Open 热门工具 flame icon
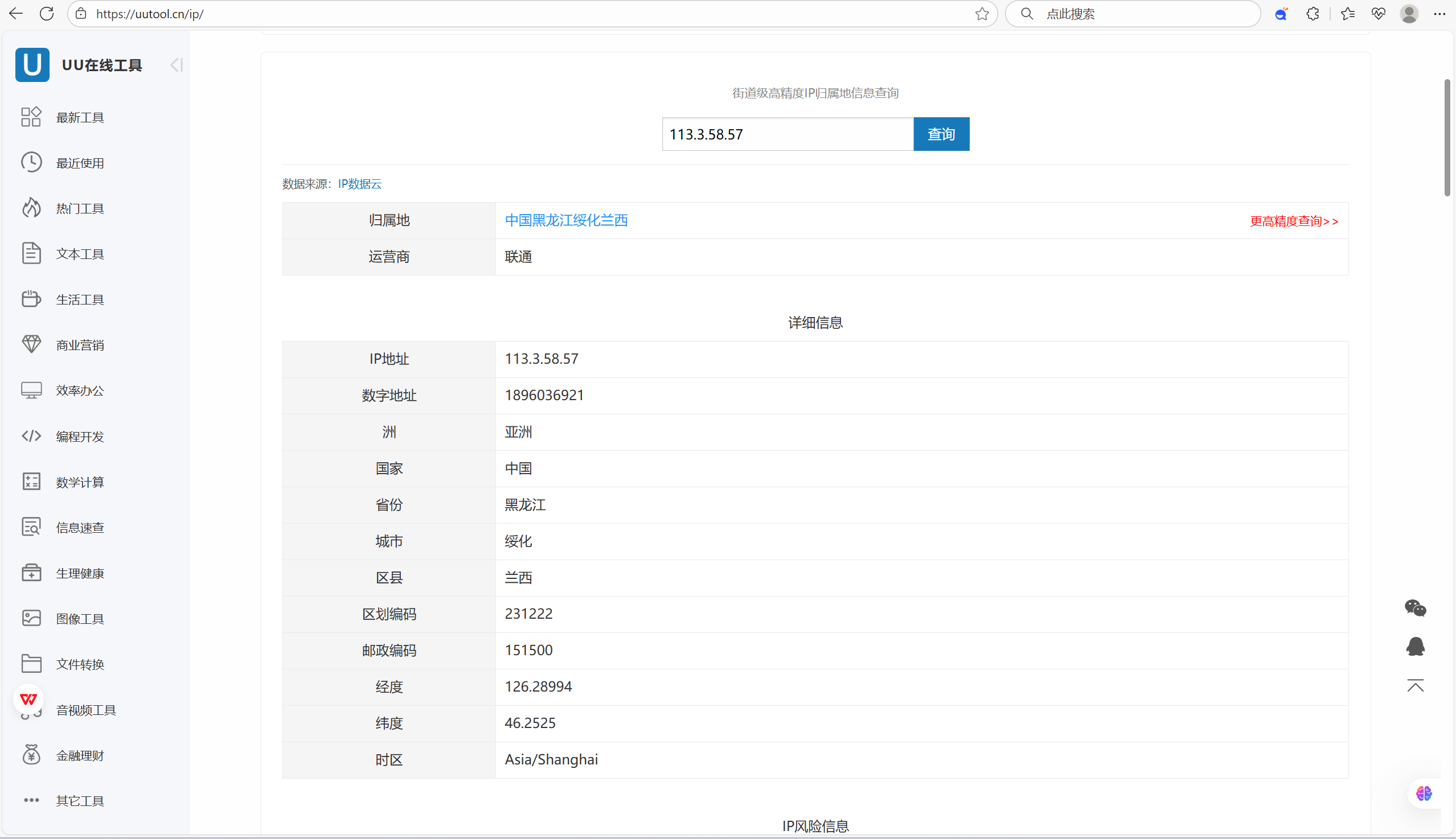 point(31,208)
